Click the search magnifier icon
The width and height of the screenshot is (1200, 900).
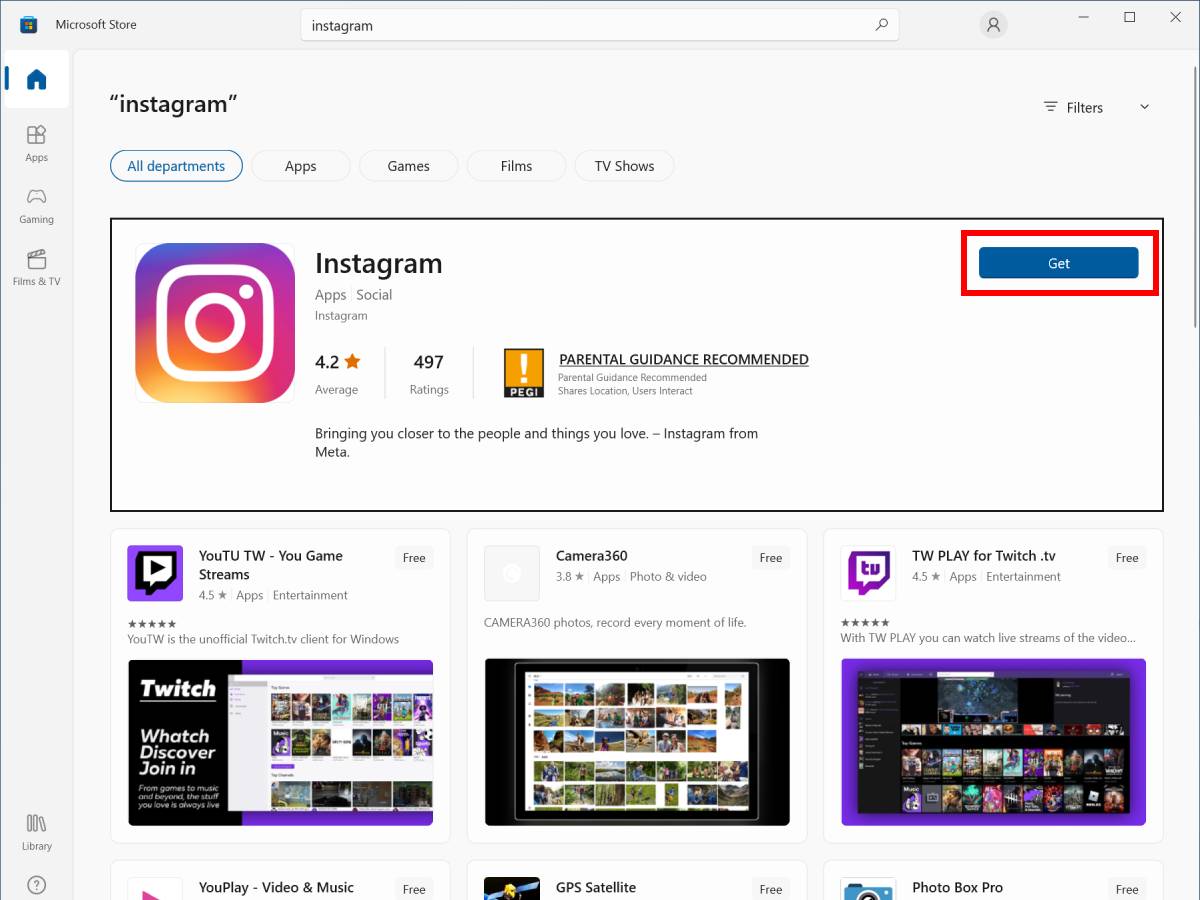(x=881, y=25)
